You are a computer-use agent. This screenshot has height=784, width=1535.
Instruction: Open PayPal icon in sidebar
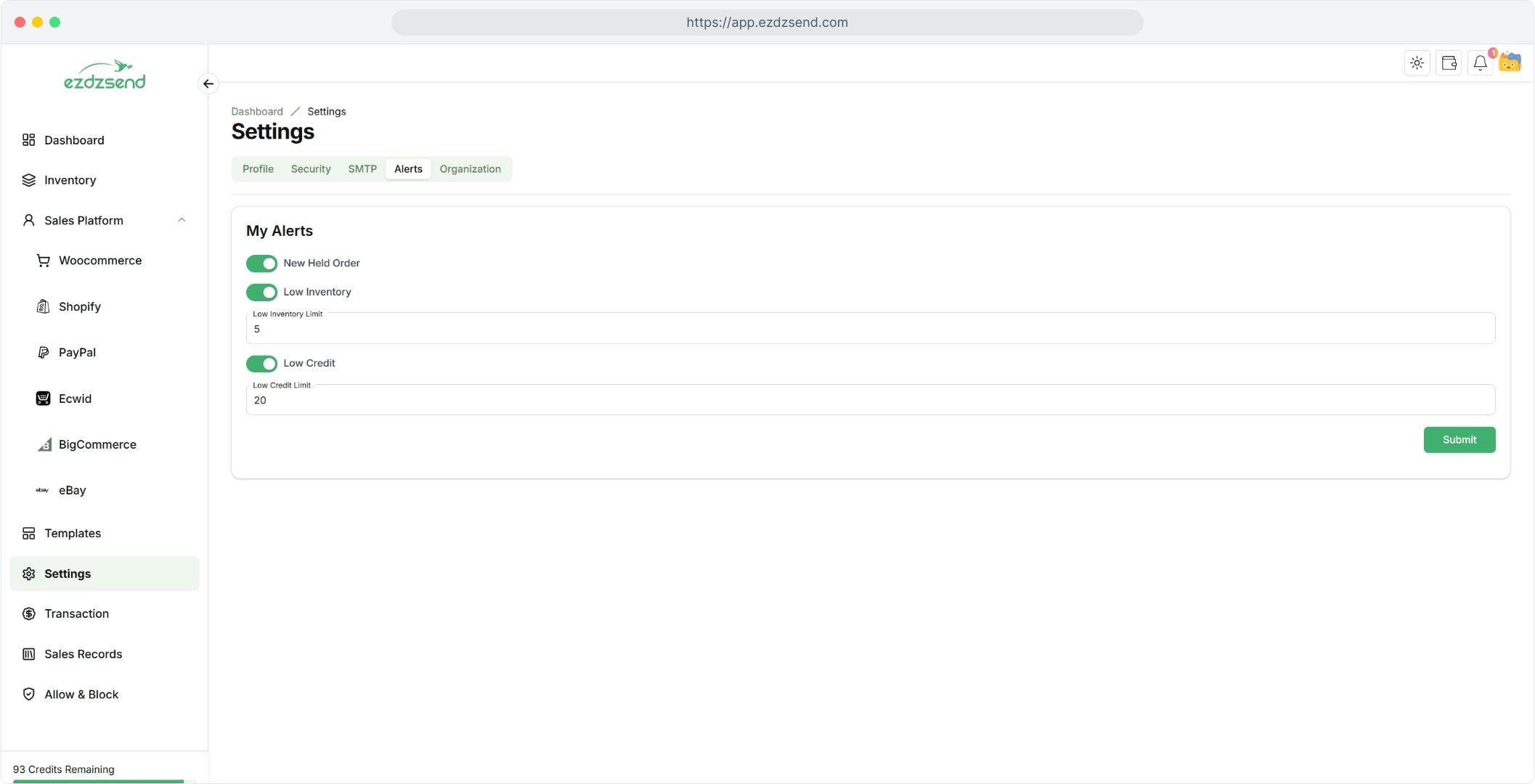point(44,353)
